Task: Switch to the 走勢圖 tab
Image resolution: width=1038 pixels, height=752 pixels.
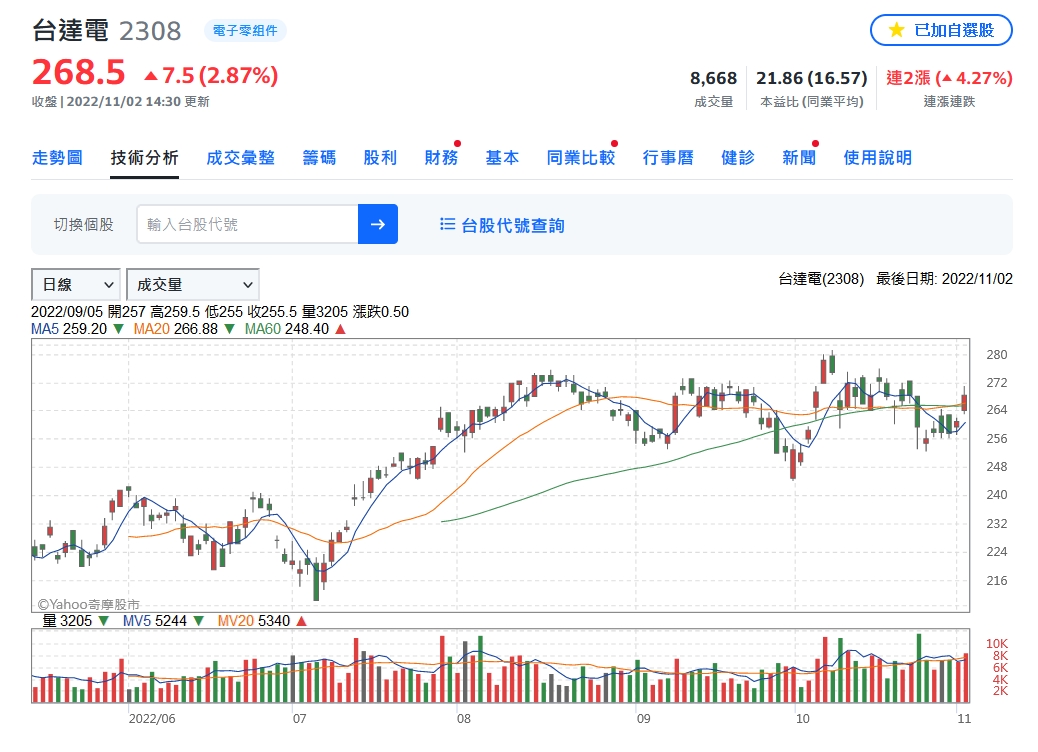Action: [57, 158]
